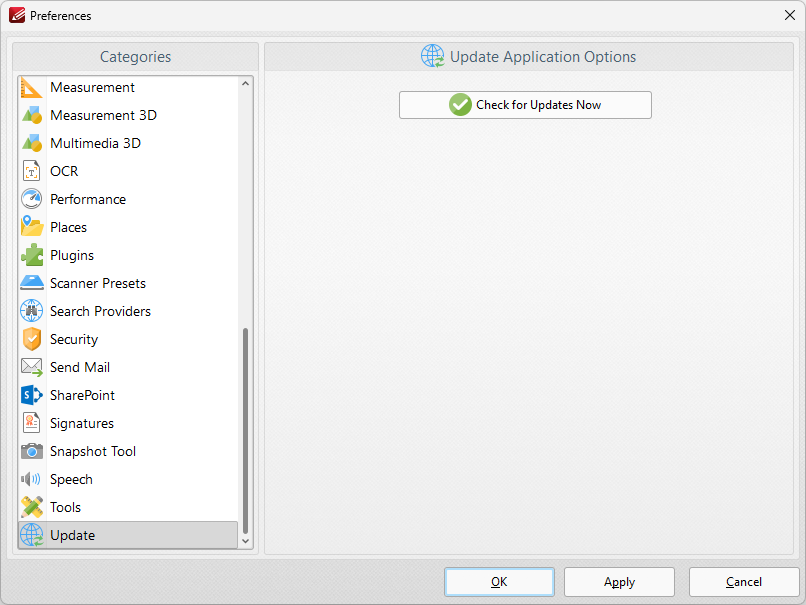
Task: Click the Signatures certificate icon
Action: point(31,423)
